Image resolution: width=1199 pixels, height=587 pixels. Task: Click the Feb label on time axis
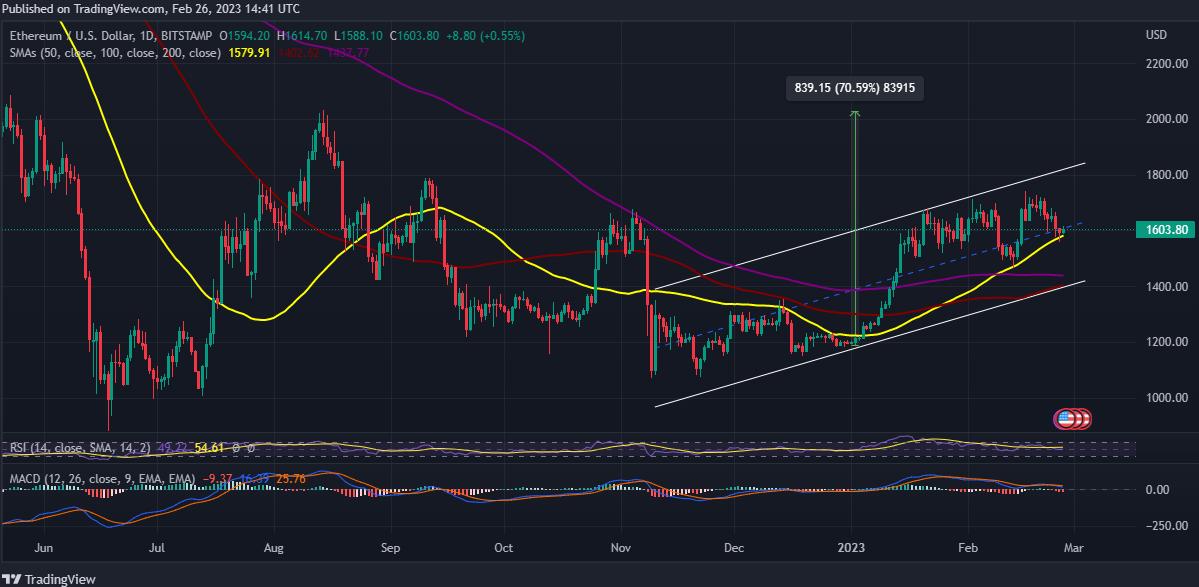click(x=968, y=548)
